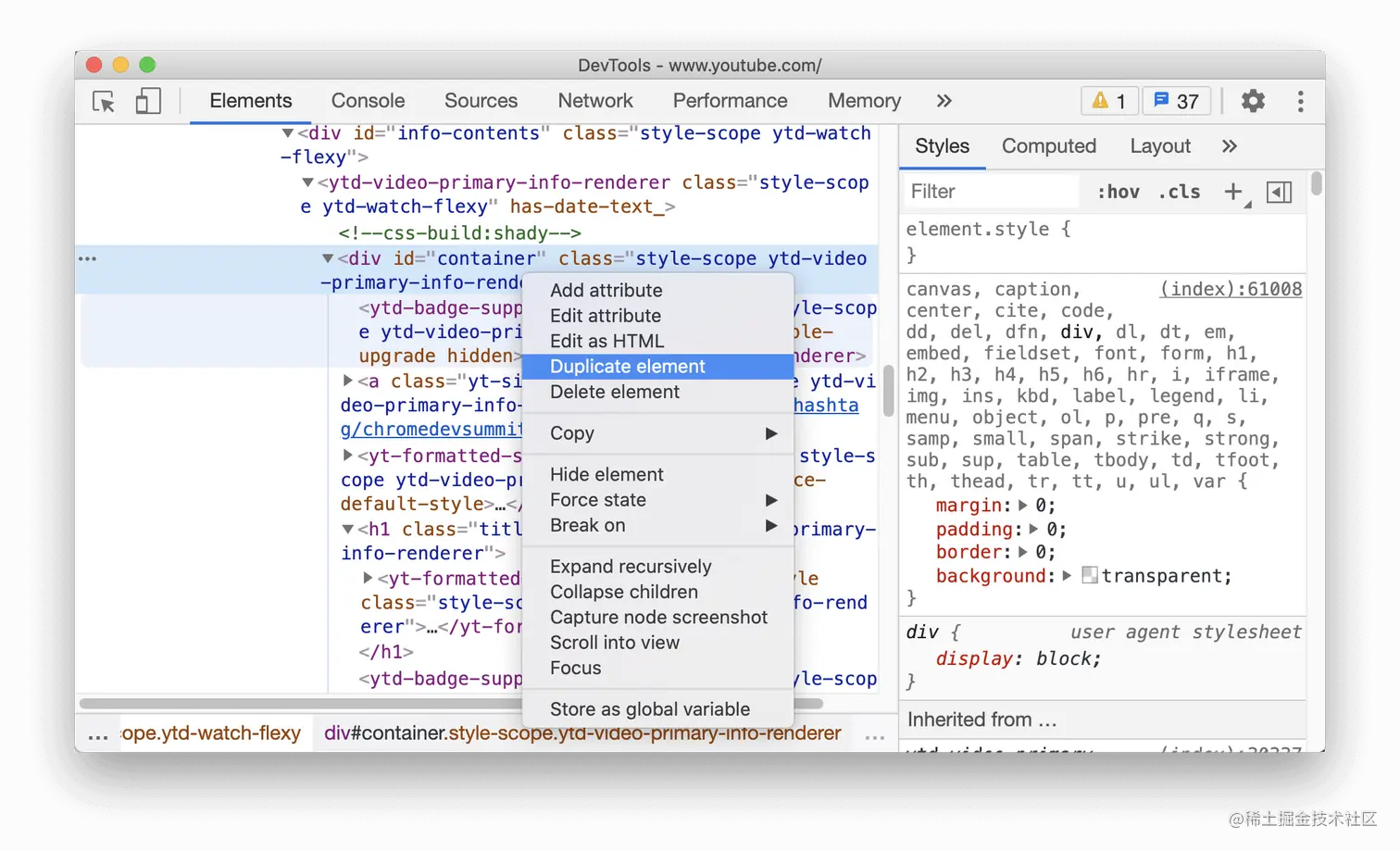Switch to the Memory tab
This screenshot has width=1400, height=851.
click(864, 101)
